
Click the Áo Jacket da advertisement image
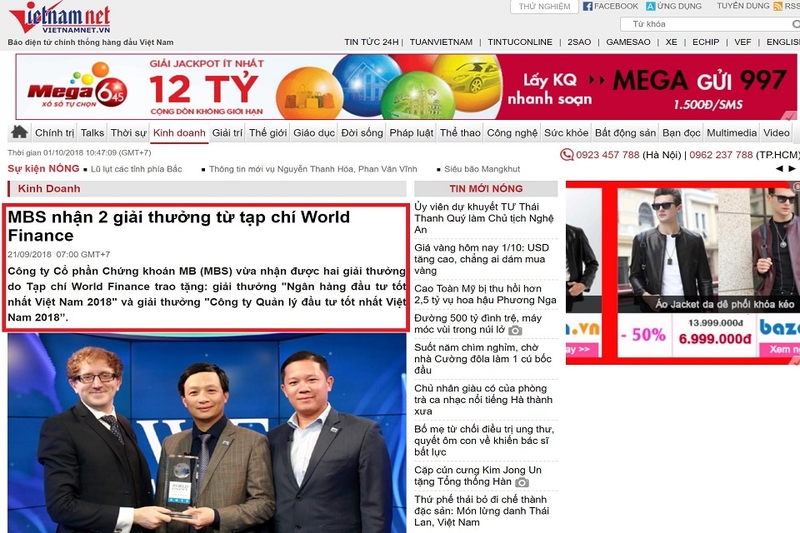pyautogui.click(x=709, y=250)
